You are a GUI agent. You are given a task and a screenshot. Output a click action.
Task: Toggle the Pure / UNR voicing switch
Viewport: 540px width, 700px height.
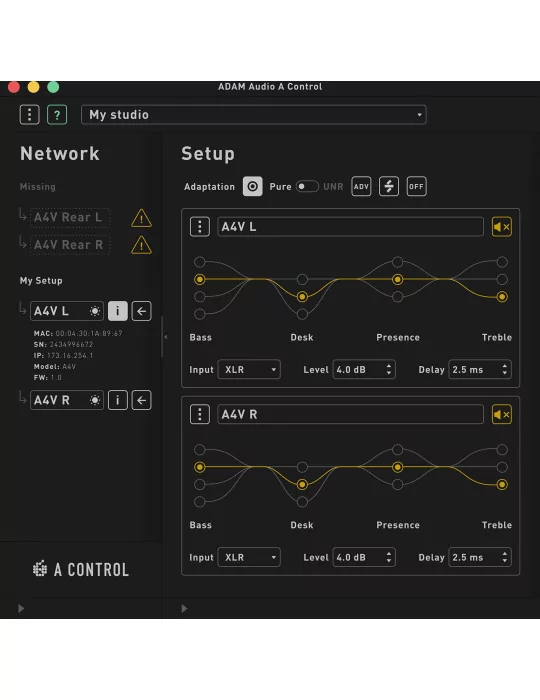[307, 187]
